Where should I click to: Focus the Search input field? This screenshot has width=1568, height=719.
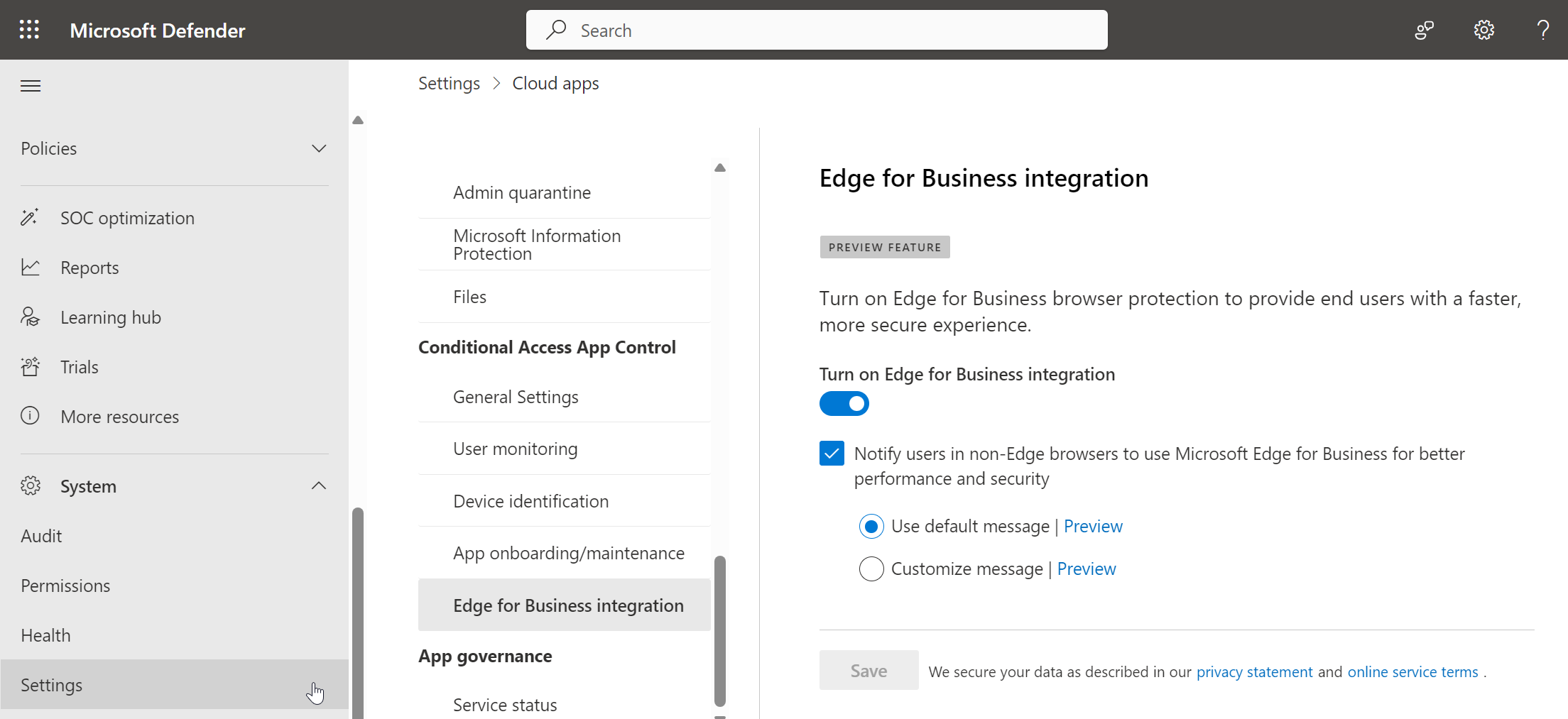pos(817,30)
